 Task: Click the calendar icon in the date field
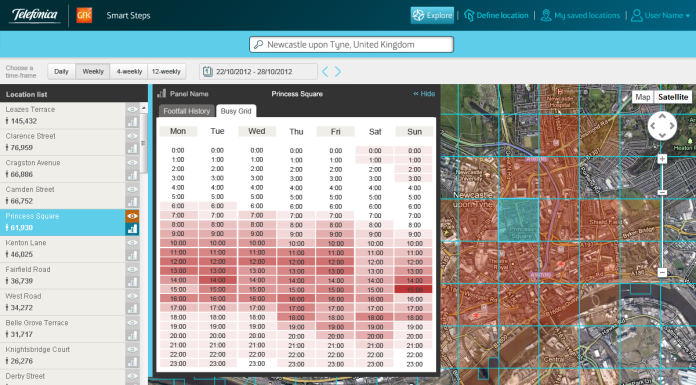(x=207, y=71)
